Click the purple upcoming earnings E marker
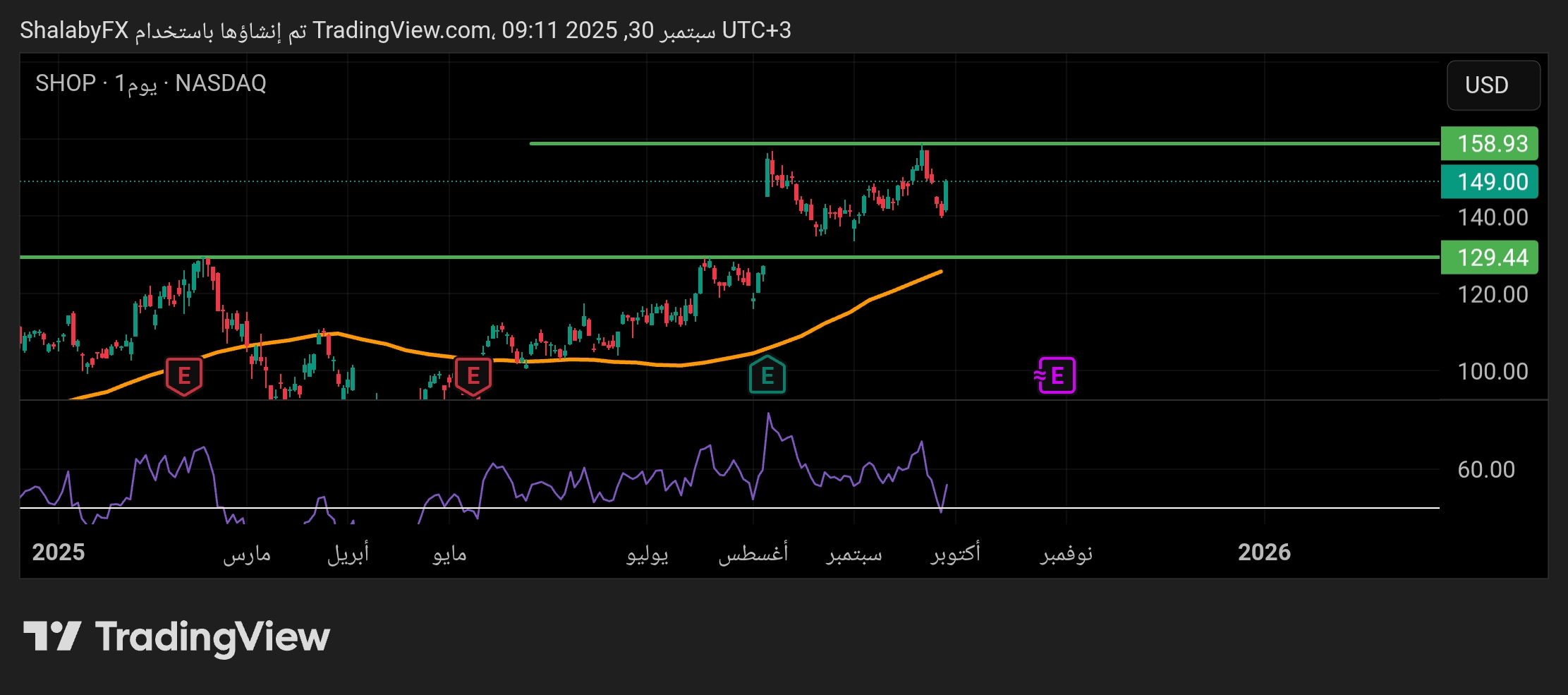1568x695 pixels. pyautogui.click(x=1056, y=375)
